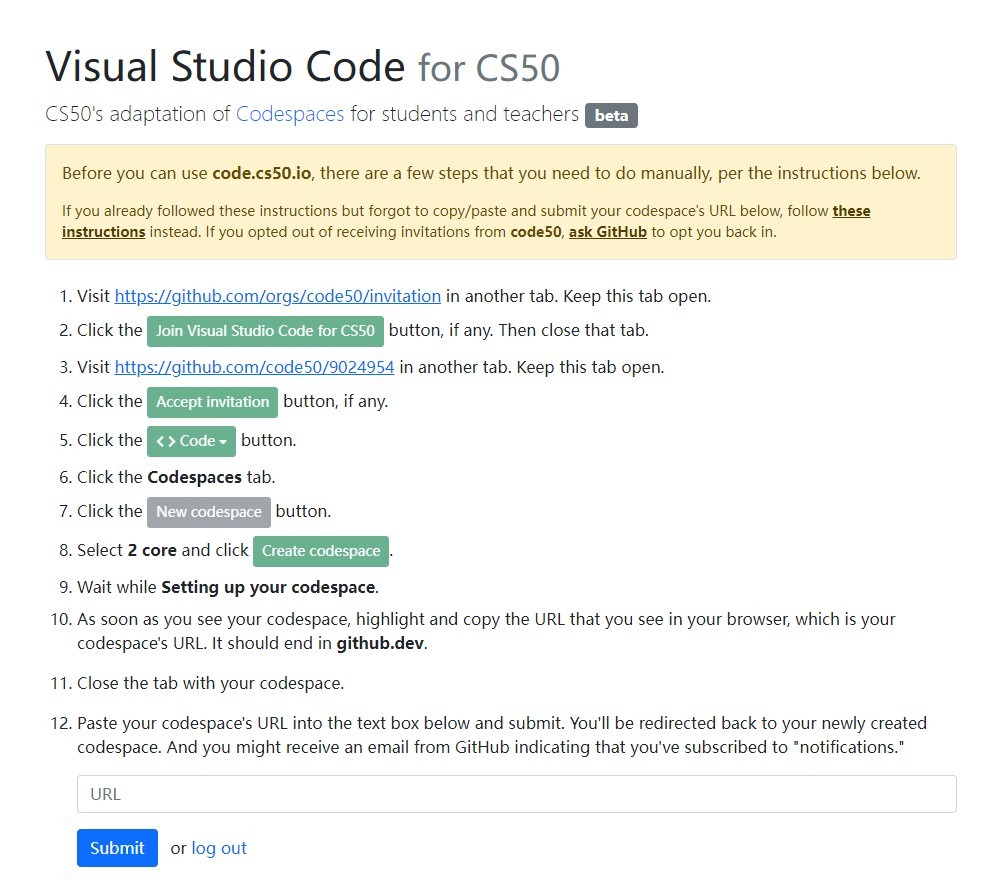The image size is (999, 893).
Task: Click bold Codespaces word in step six
Action: click(194, 477)
